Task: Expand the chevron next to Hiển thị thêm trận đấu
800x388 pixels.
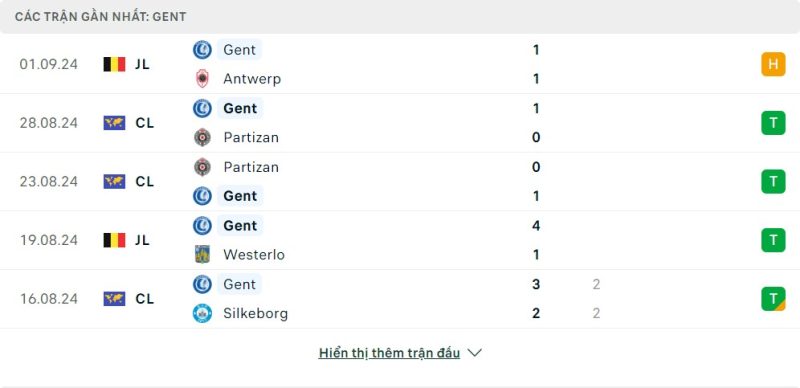Action: [x=474, y=353]
